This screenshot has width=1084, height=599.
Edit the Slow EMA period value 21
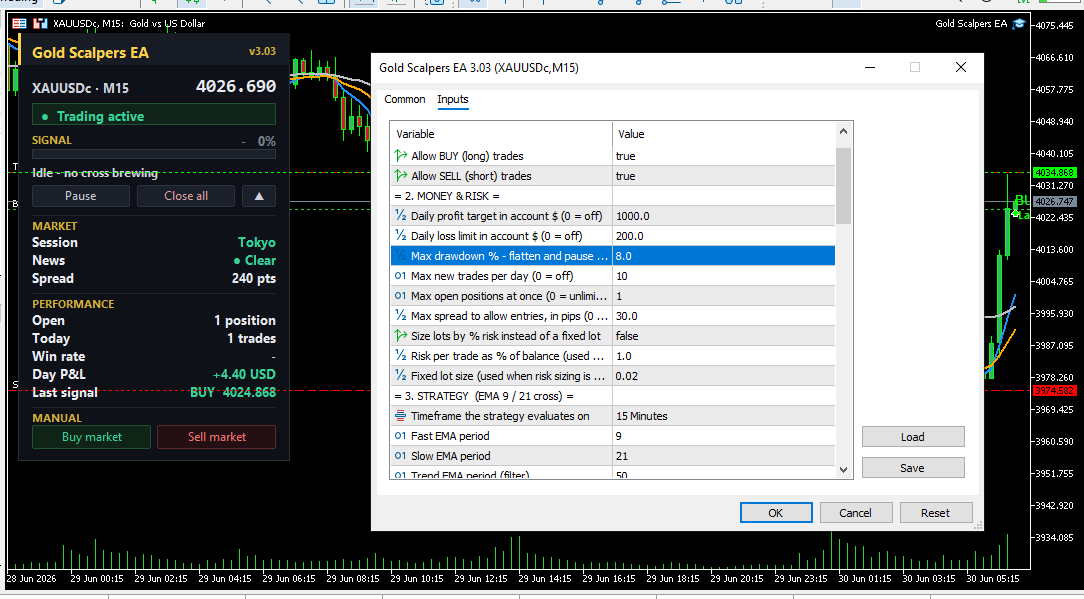point(724,456)
